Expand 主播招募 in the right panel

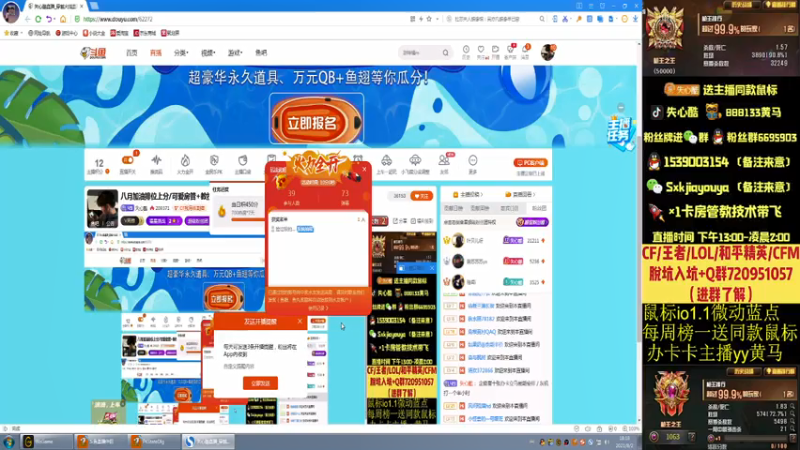coord(468,194)
